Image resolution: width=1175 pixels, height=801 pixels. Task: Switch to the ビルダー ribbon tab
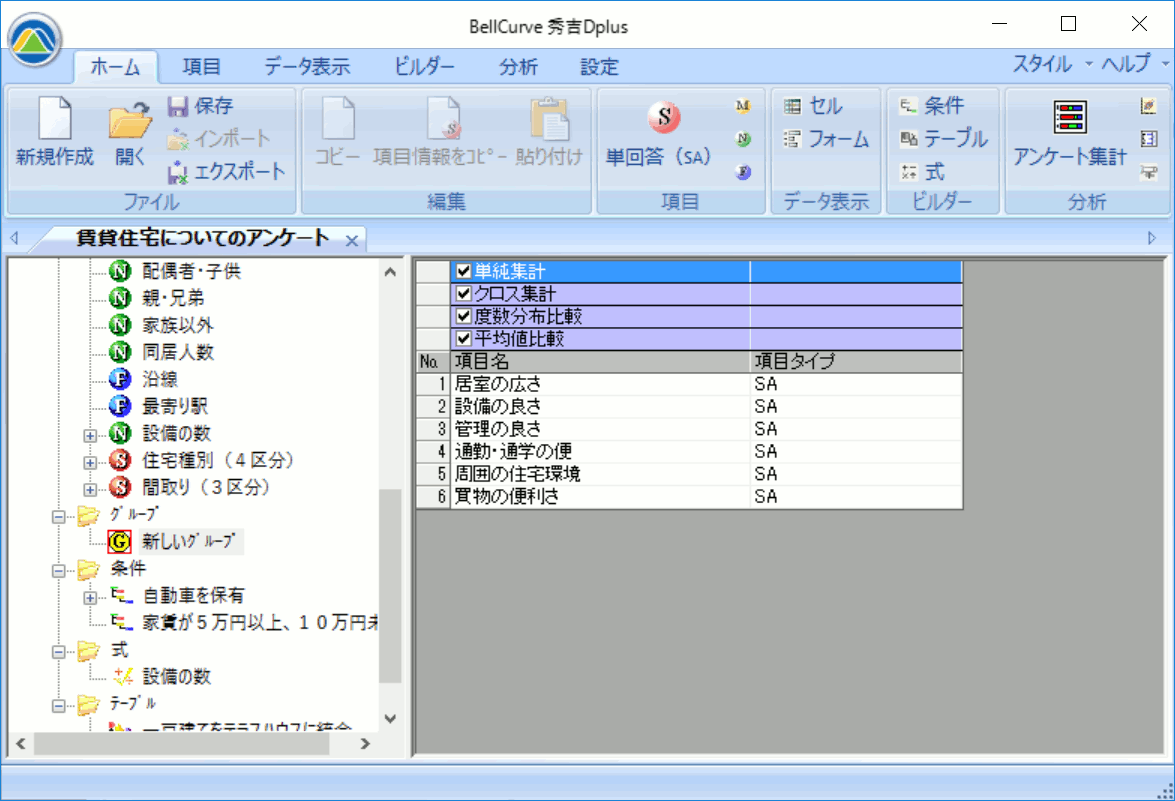coord(424,67)
